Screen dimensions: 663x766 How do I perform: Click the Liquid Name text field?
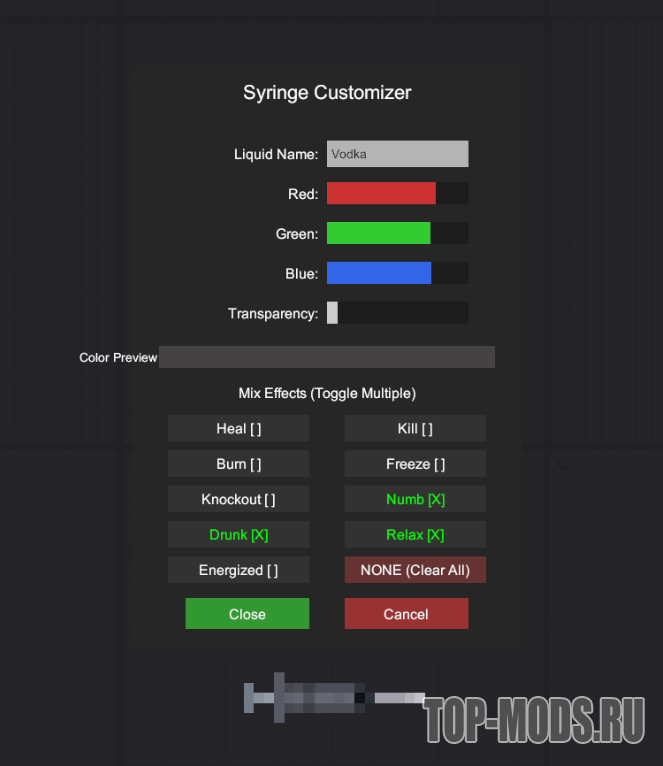point(397,154)
